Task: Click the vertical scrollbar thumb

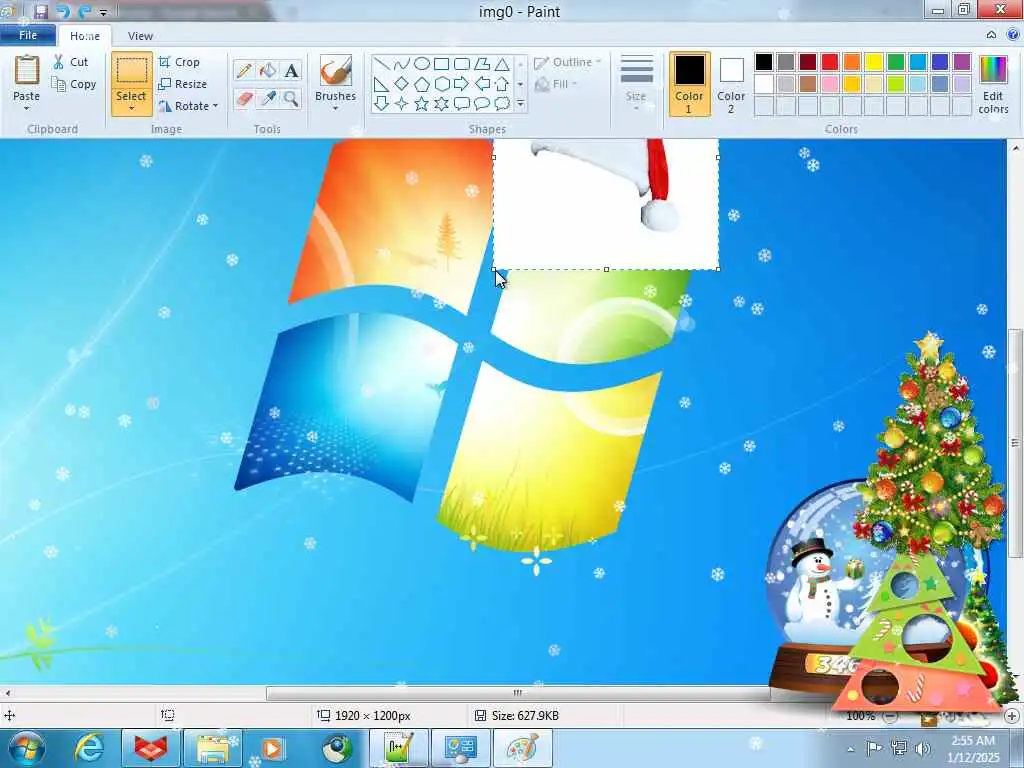Action: [1016, 442]
